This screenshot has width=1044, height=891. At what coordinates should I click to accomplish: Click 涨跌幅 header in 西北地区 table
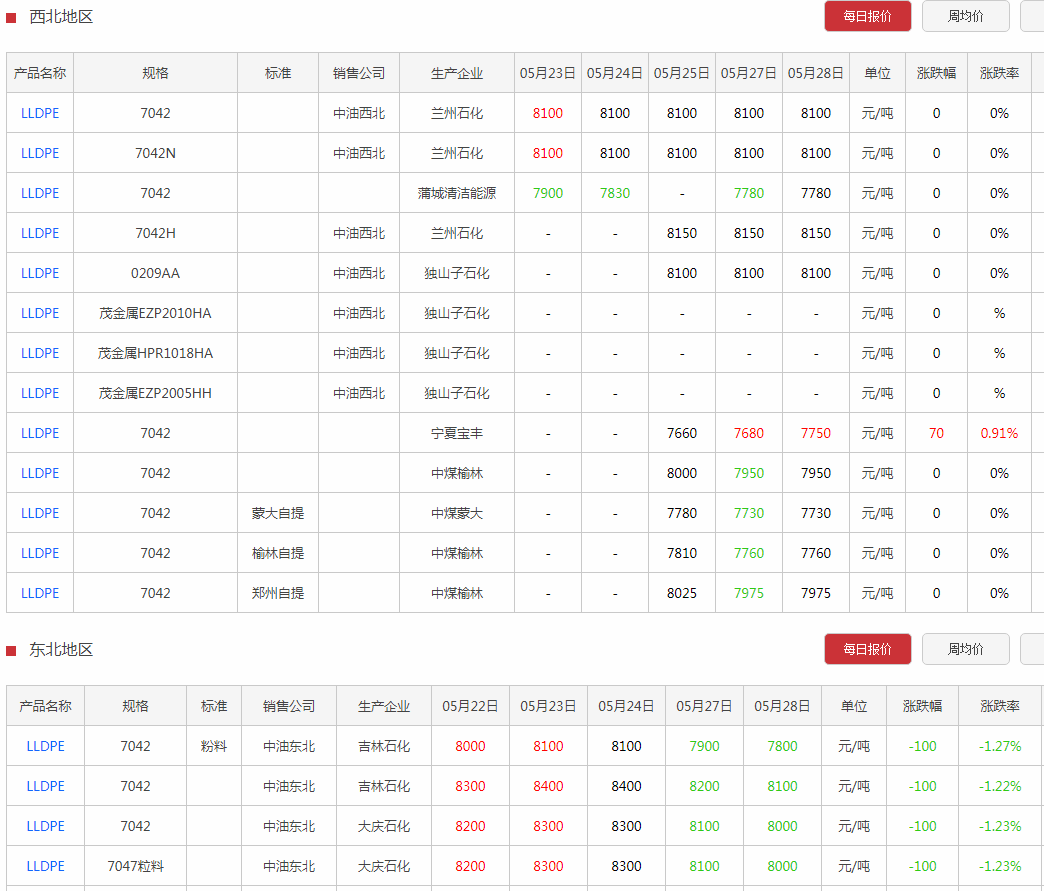(936, 73)
